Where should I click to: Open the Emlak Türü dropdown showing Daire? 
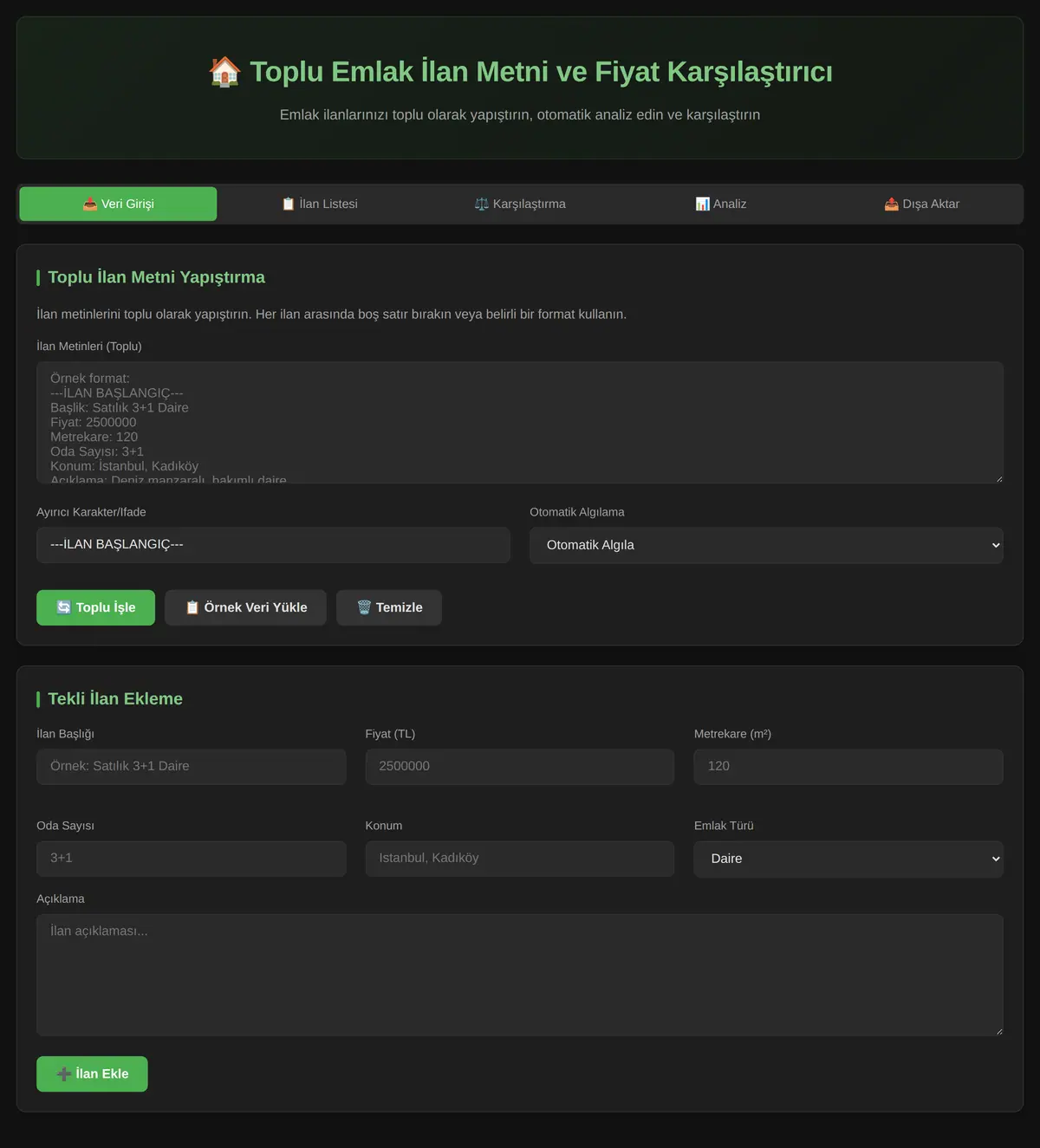click(x=848, y=859)
